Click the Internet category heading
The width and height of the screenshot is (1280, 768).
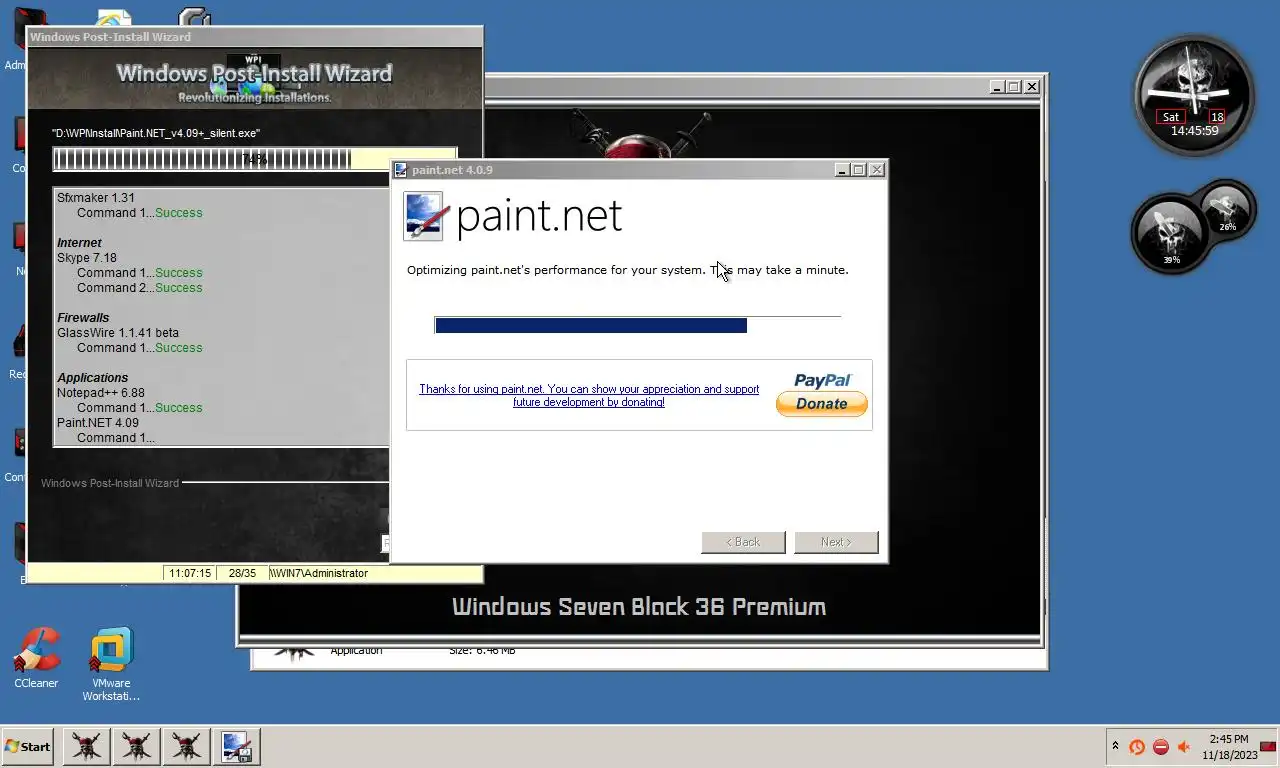click(x=79, y=243)
